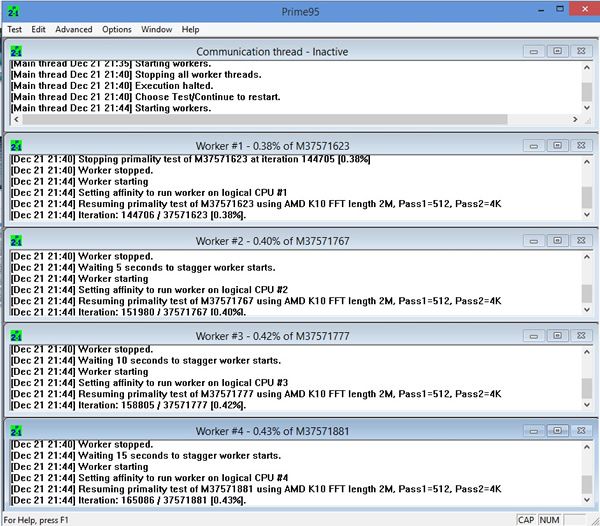Click 'Resuming primality test of M37571777' line
This screenshot has height=526, width=600.
256,394
